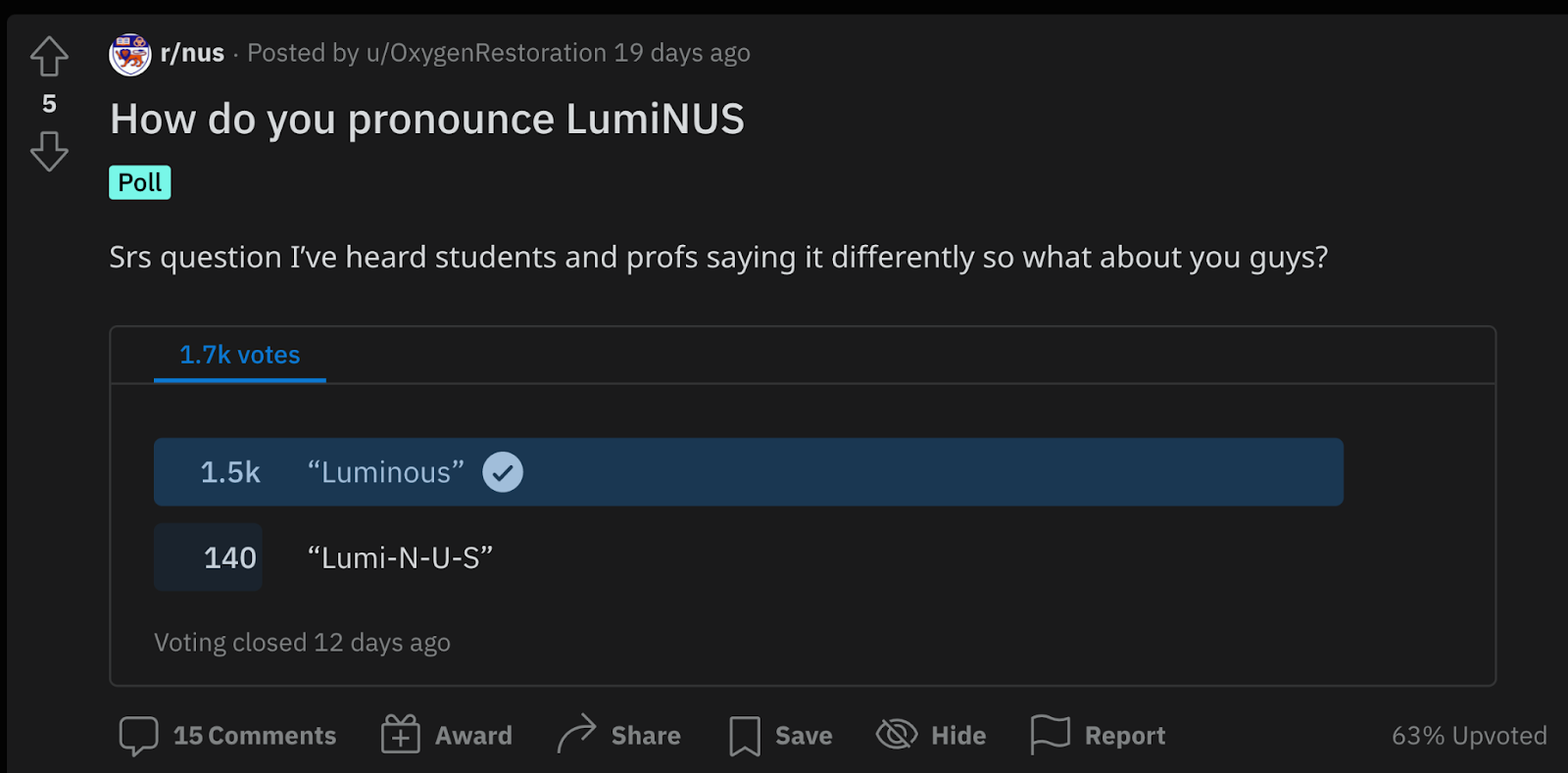Click the checkmark beside "Luminous"

(x=503, y=472)
